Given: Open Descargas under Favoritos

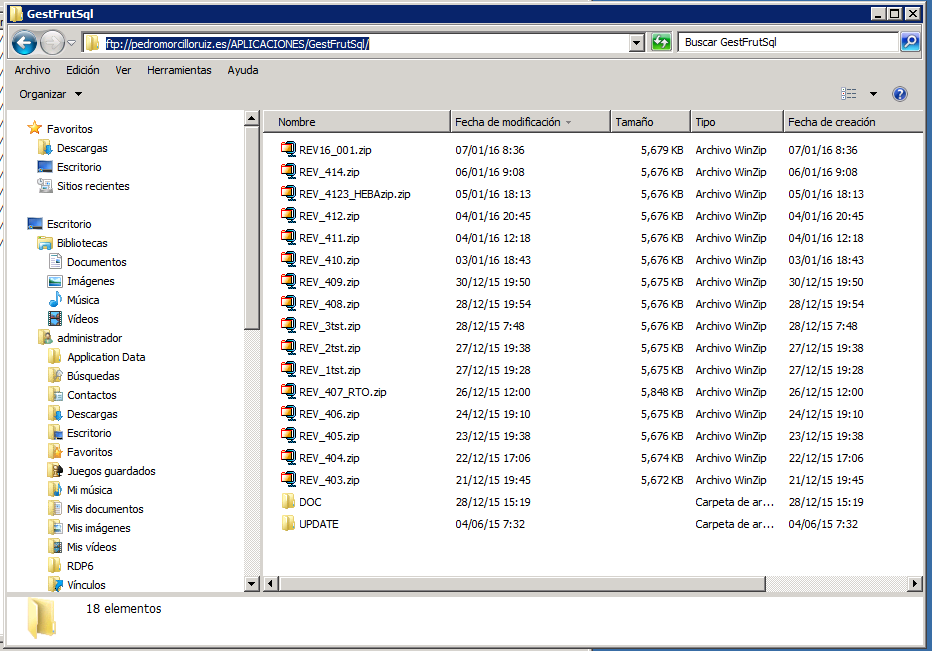Looking at the screenshot, I should (81, 148).
